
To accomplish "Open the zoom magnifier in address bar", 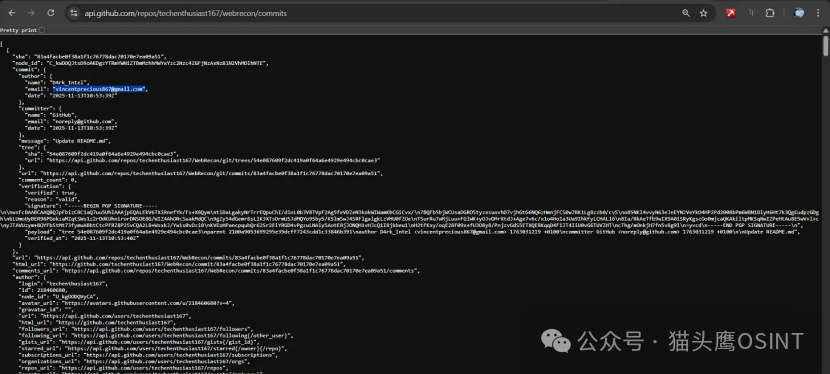I will [x=686, y=13].
